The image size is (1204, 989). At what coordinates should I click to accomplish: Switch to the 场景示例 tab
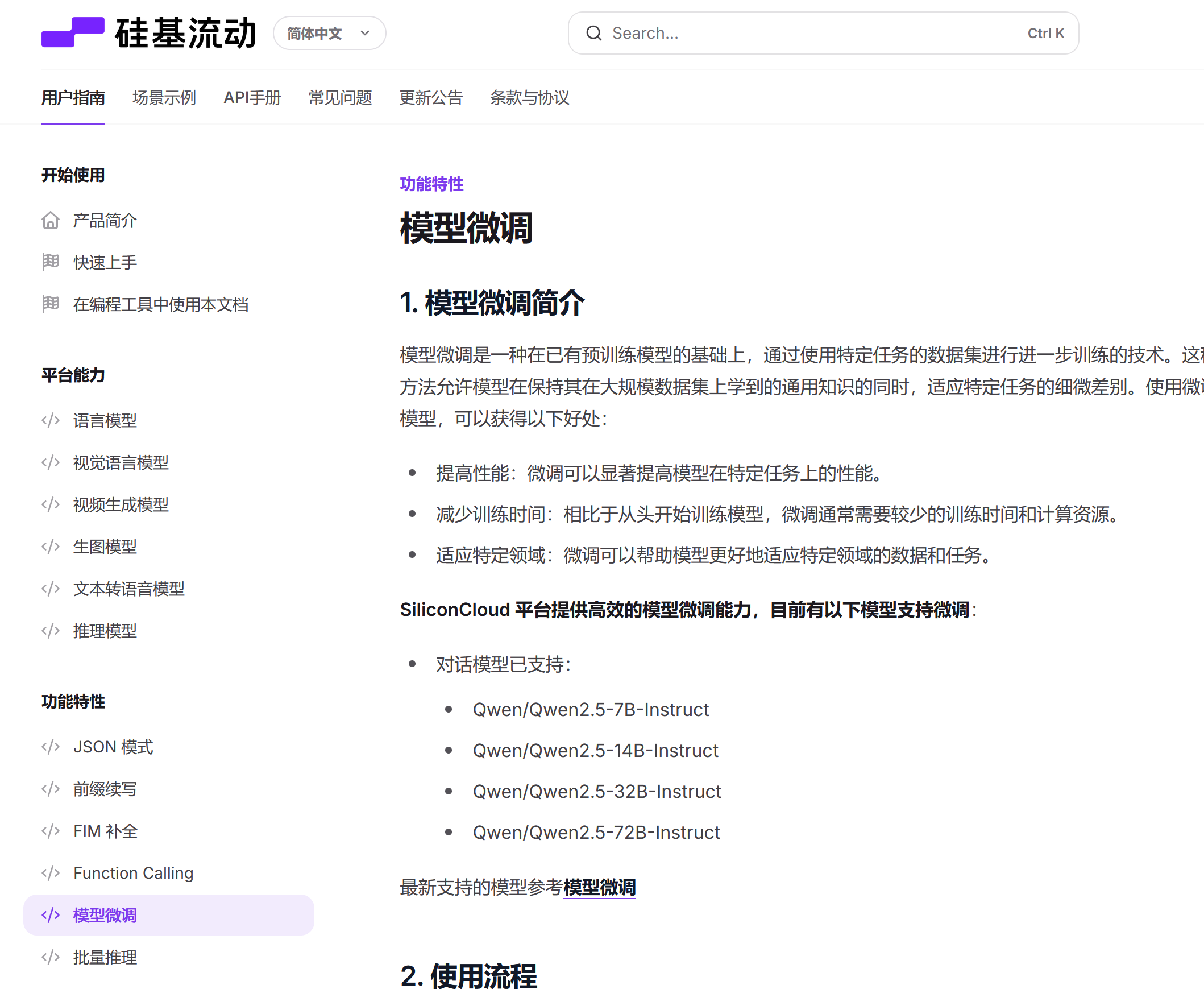pos(164,97)
